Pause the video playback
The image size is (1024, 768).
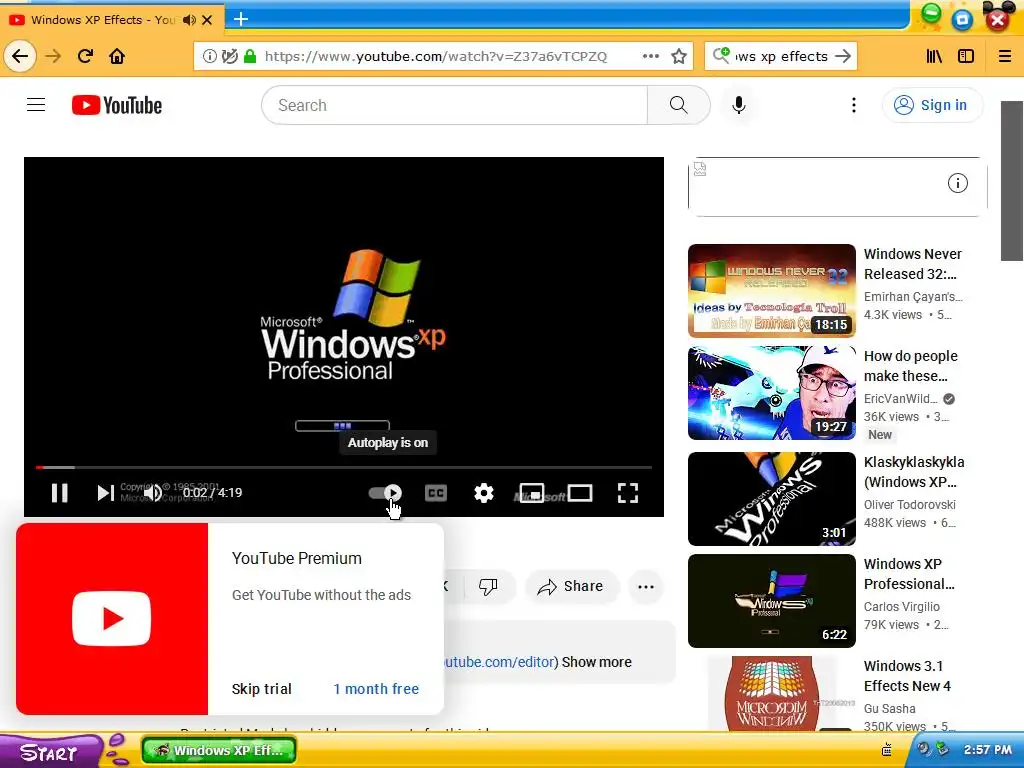59,493
